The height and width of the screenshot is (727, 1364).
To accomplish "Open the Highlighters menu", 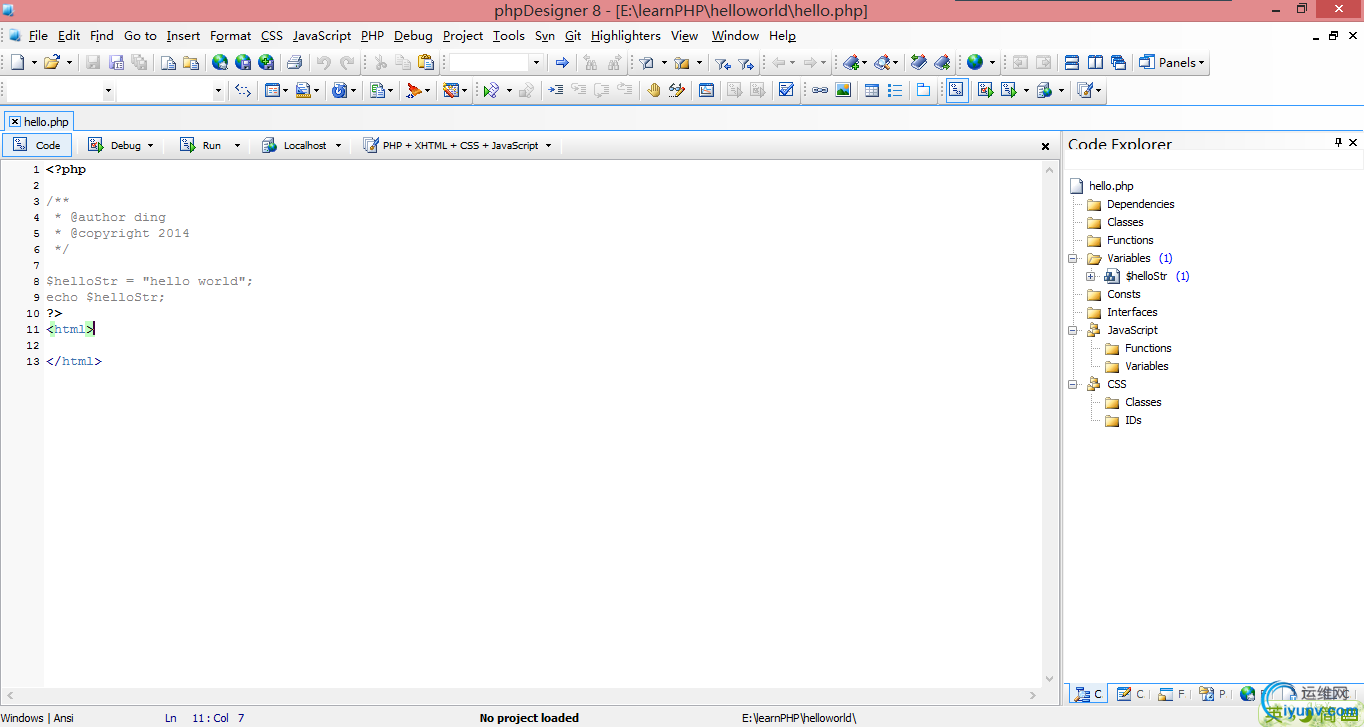I will point(625,36).
